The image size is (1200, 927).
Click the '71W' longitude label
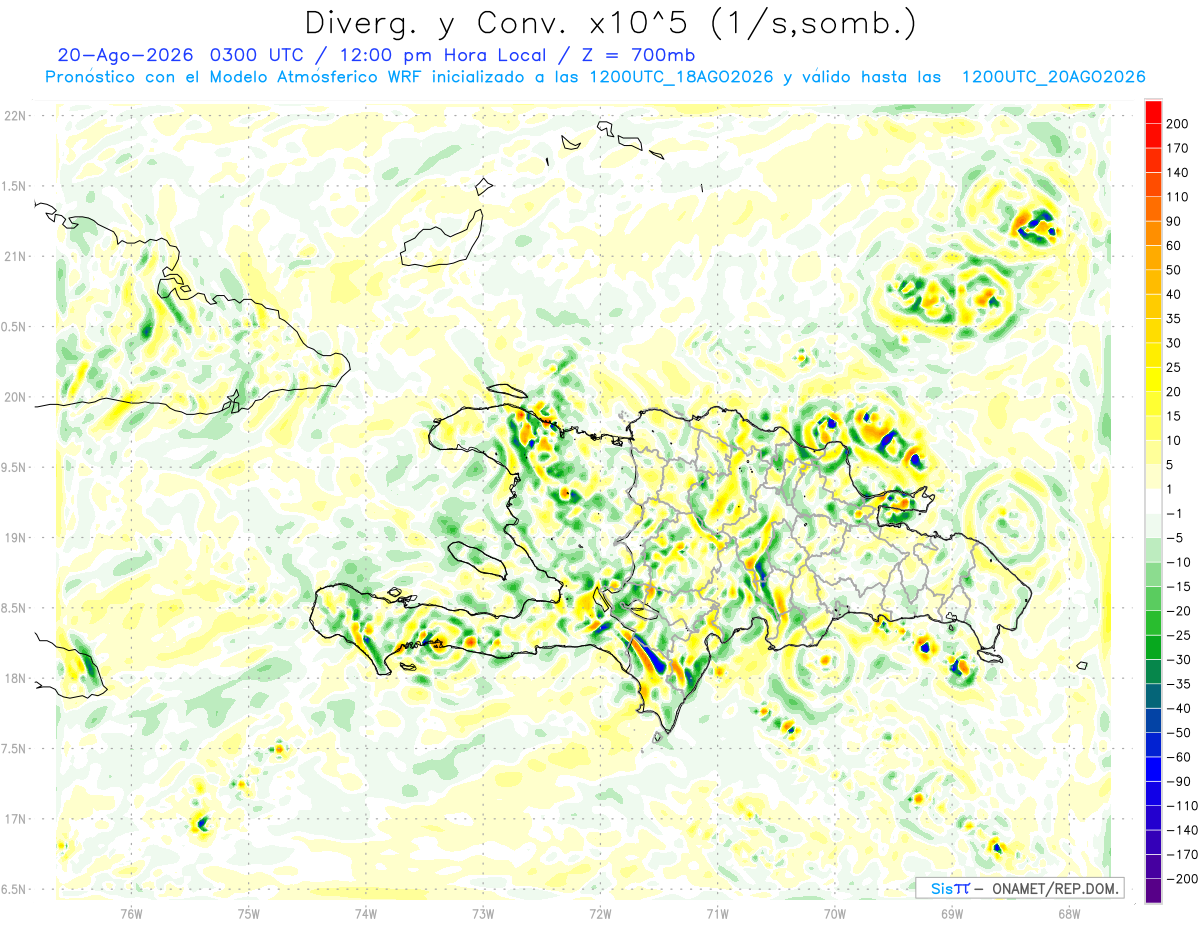pos(717,913)
